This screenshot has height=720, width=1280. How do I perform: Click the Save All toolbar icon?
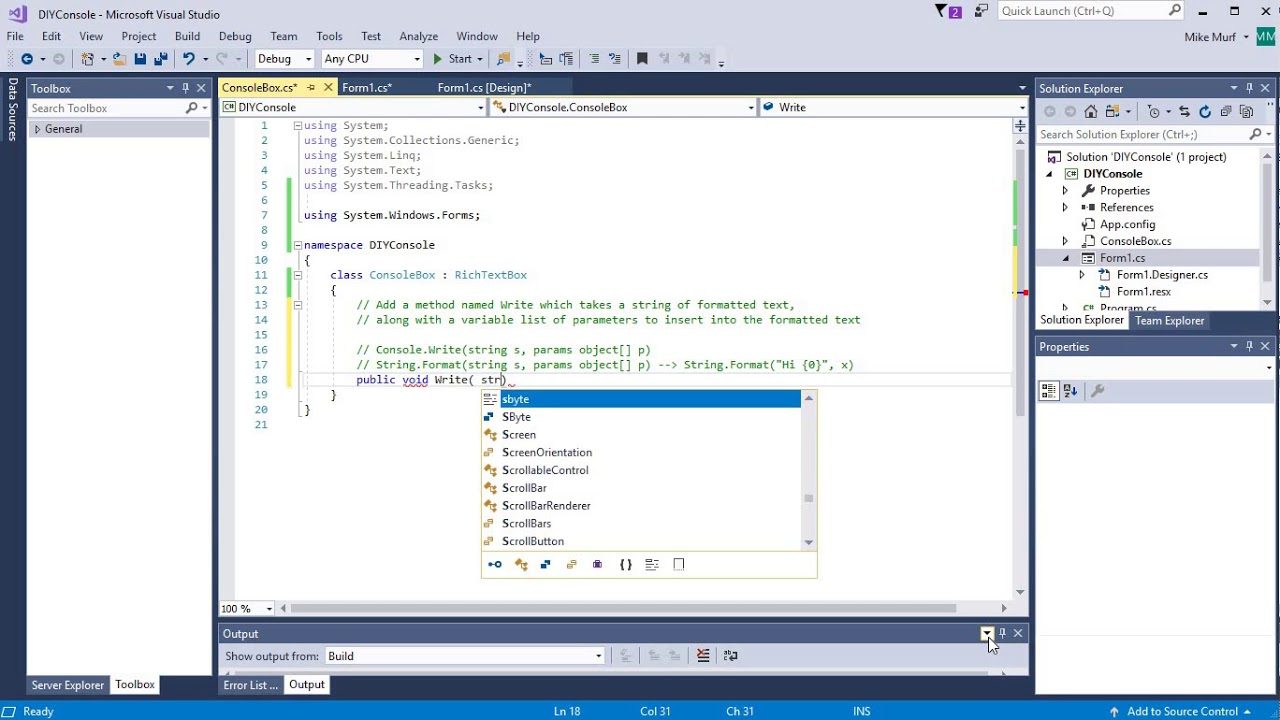tap(159, 59)
